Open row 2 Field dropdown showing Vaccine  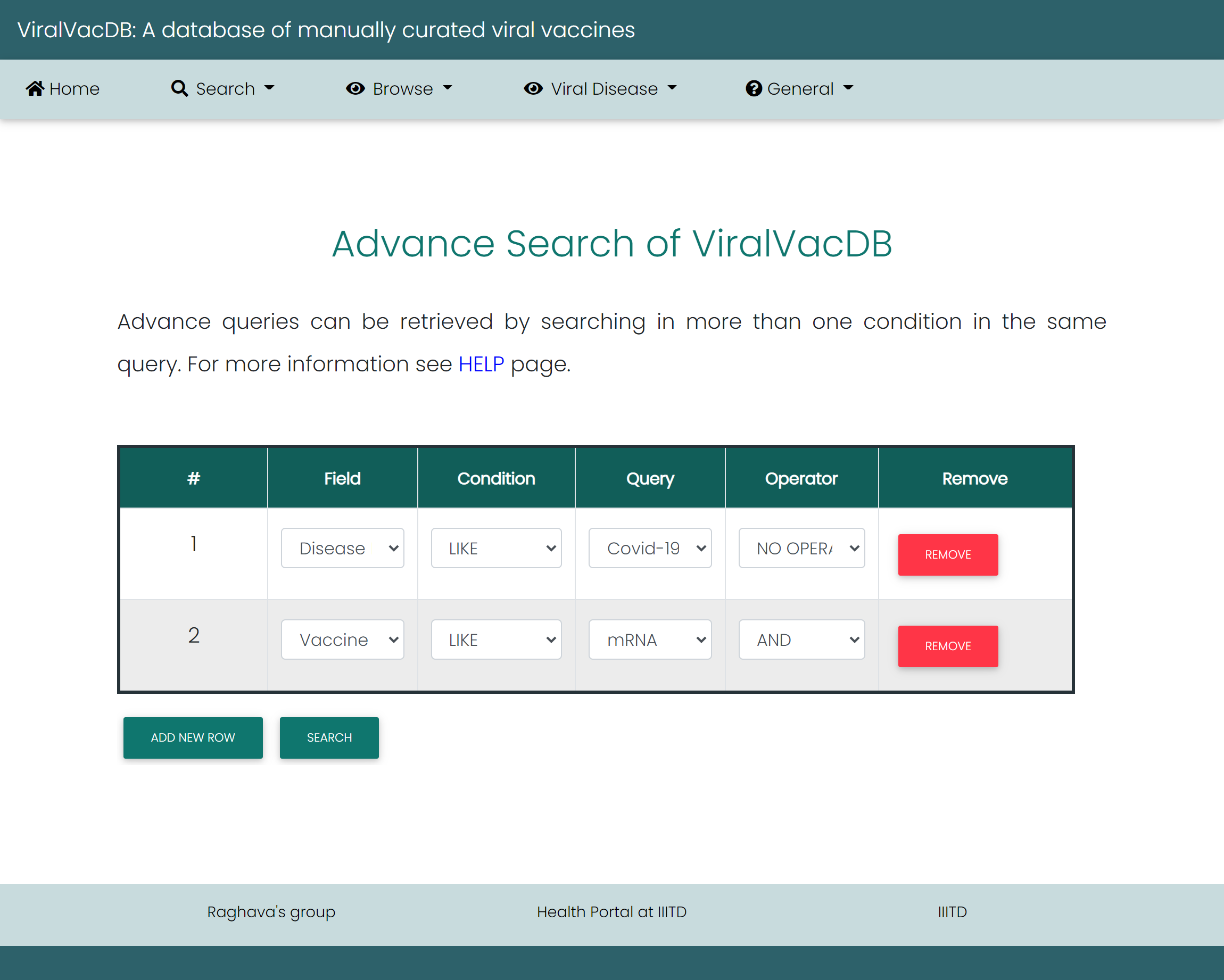click(x=342, y=640)
